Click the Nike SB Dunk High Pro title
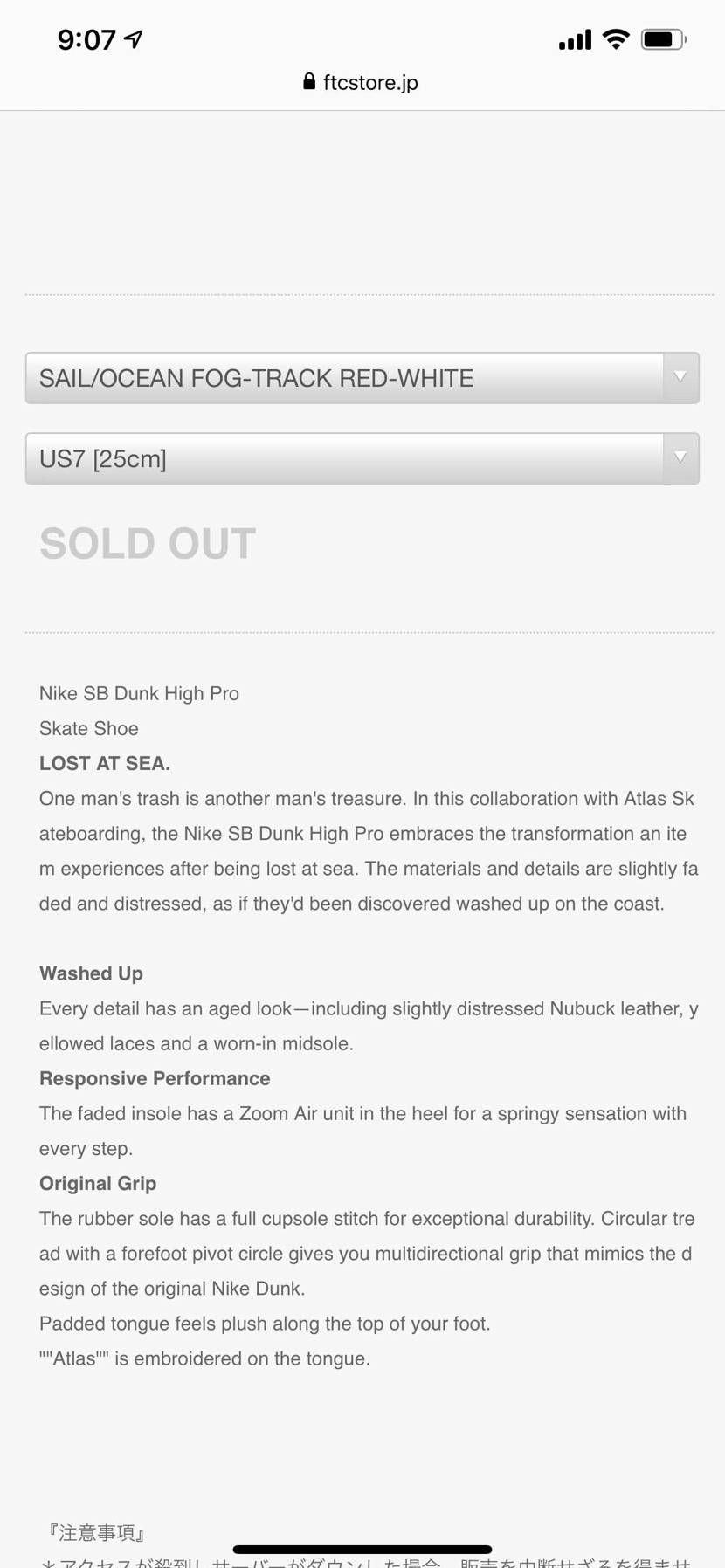 [139, 693]
